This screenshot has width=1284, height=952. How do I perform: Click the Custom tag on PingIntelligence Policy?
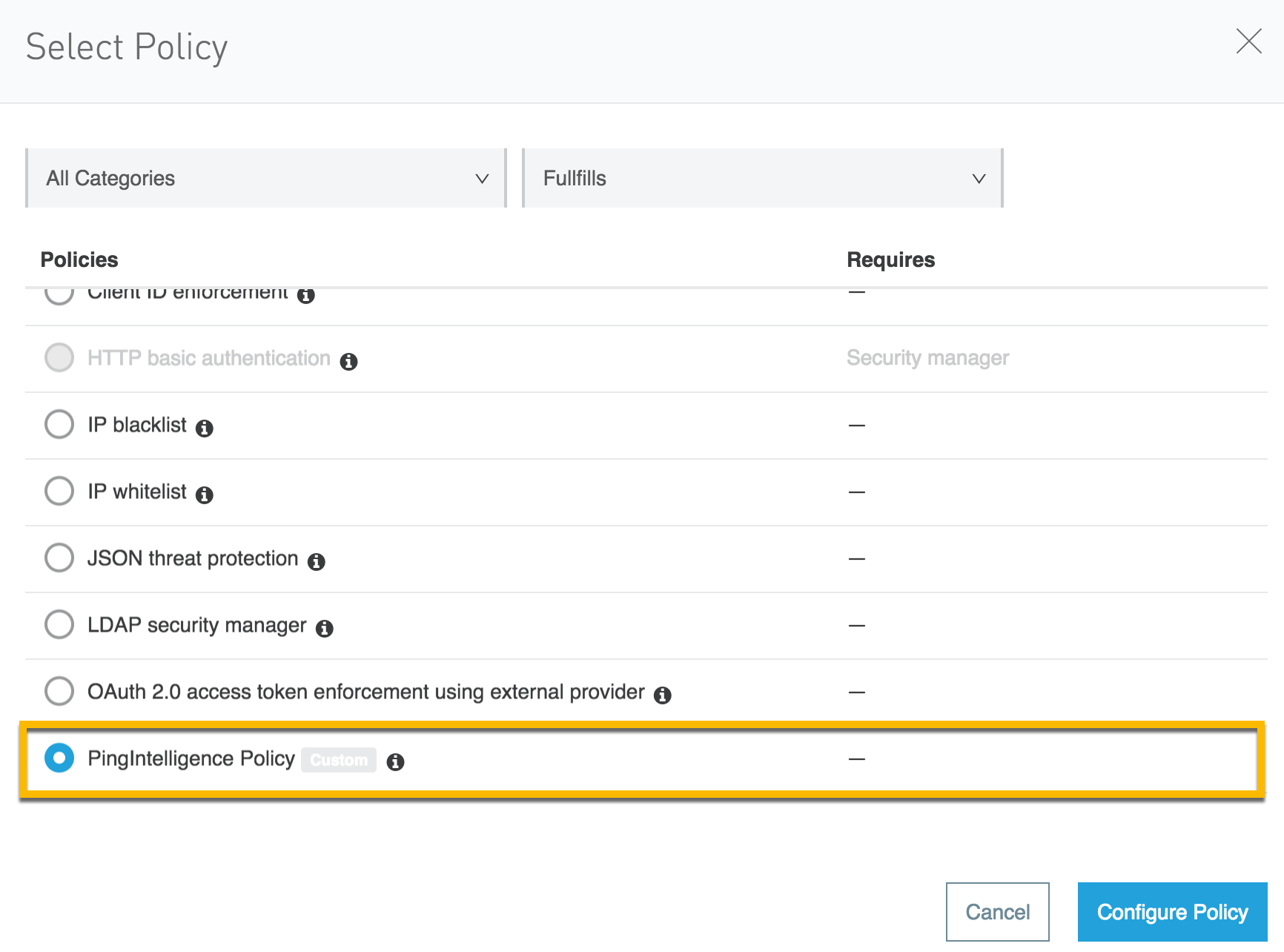(339, 760)
